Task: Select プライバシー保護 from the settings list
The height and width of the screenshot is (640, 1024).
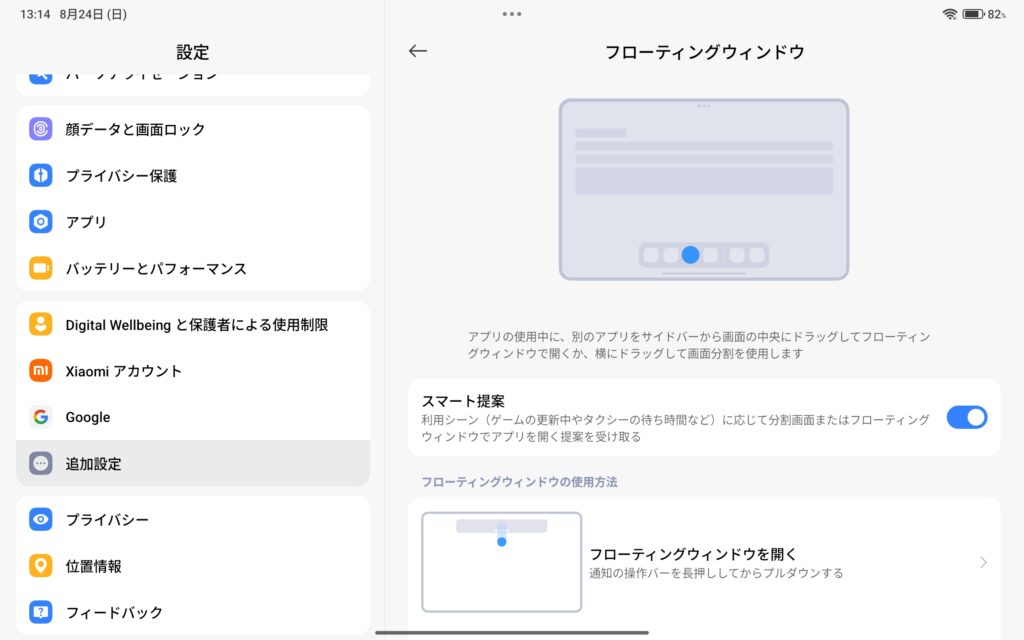Action: point(193,175)
